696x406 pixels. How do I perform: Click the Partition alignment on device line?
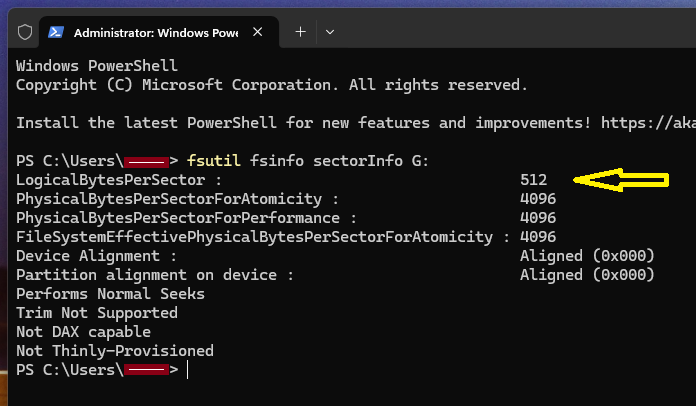click(x=155, y=275)
